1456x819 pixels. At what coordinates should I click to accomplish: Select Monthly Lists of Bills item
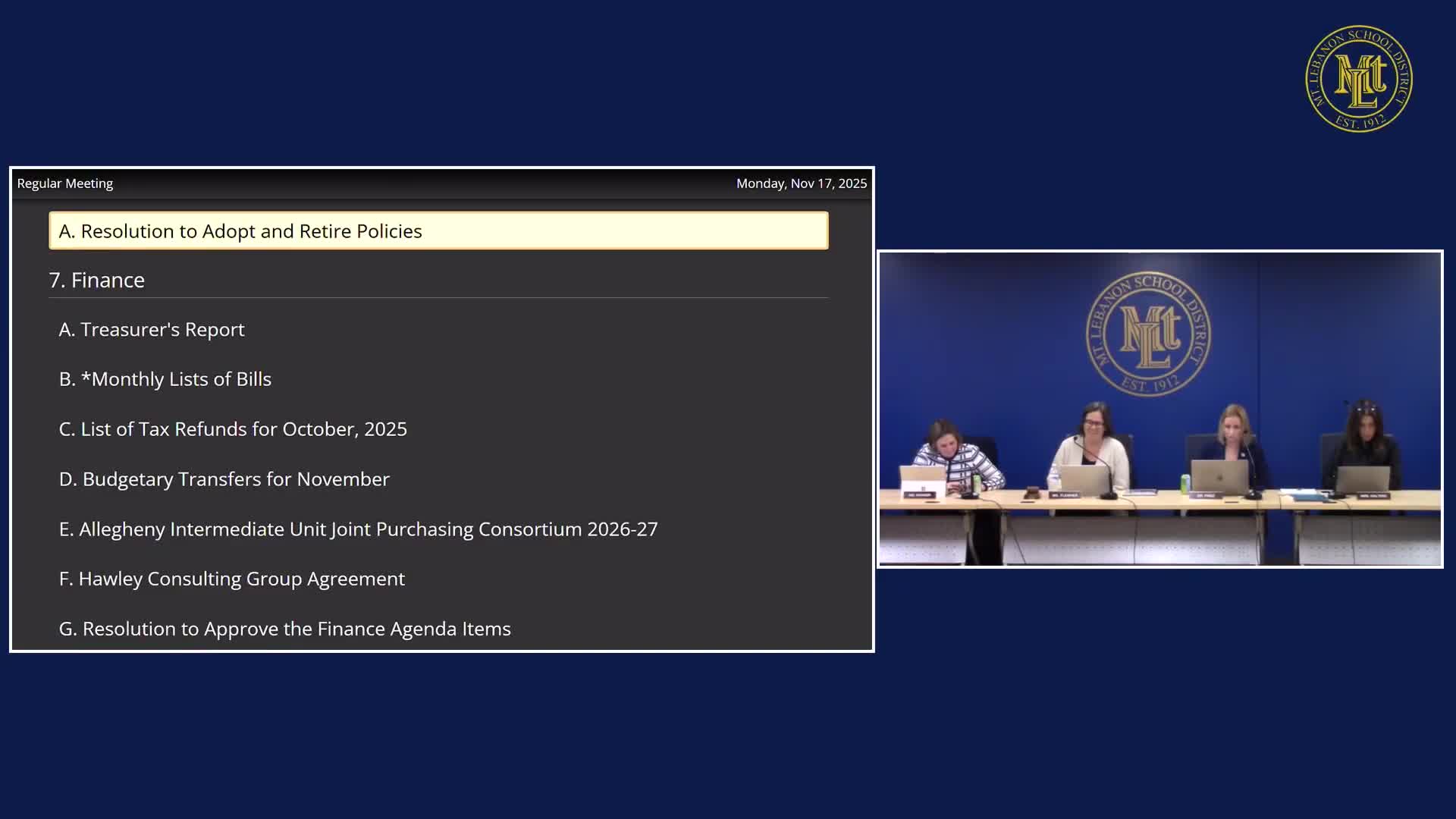click(165, 379)
